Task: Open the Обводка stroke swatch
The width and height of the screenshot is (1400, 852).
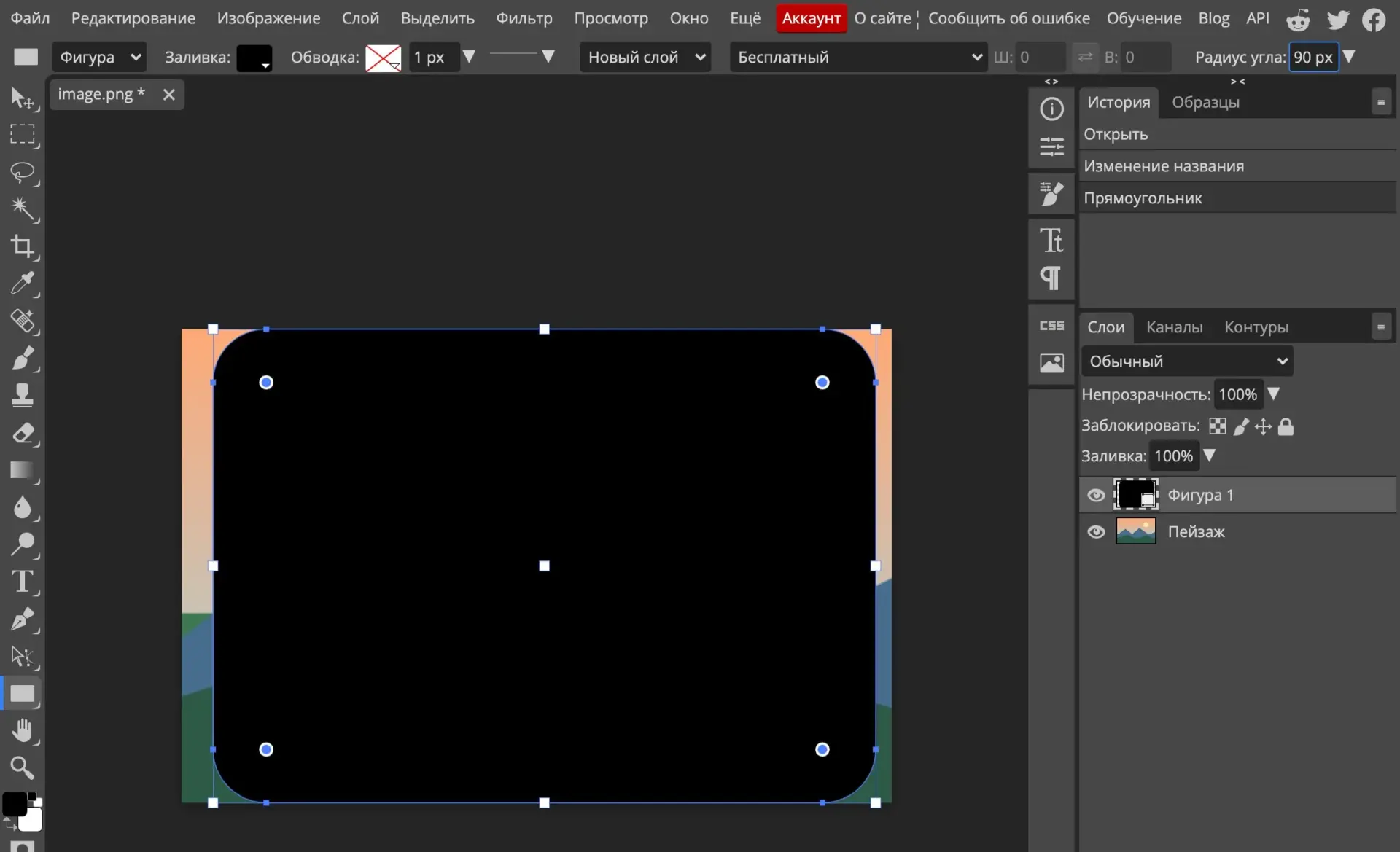Action: coord(383,58)
